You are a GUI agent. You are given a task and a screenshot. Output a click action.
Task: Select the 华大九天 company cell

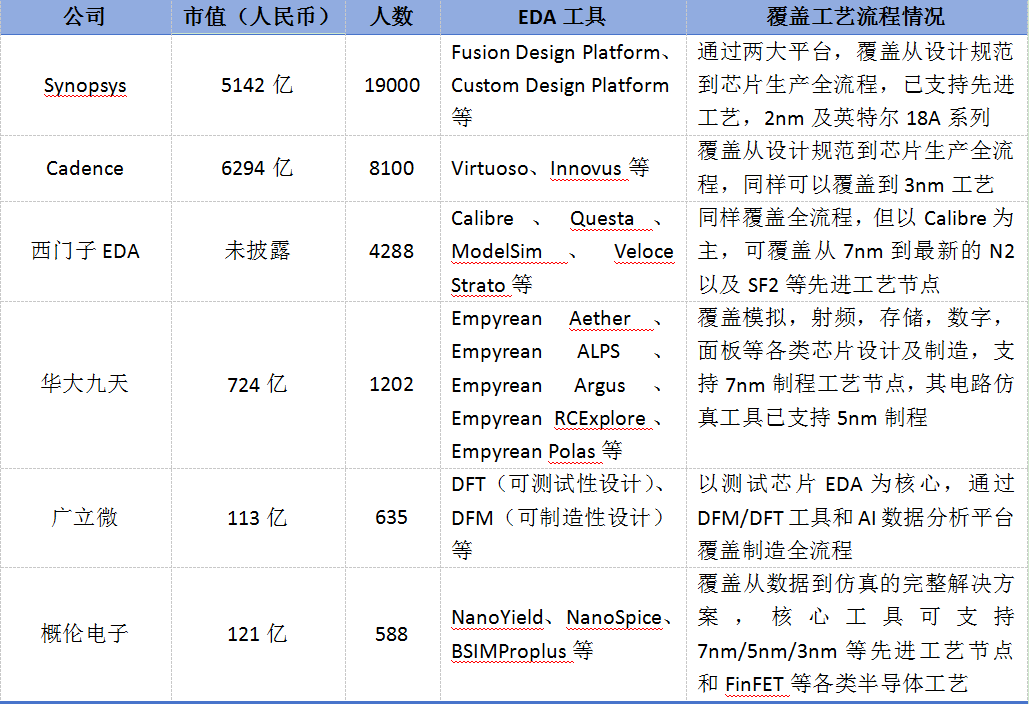click(x=85, y=384)
